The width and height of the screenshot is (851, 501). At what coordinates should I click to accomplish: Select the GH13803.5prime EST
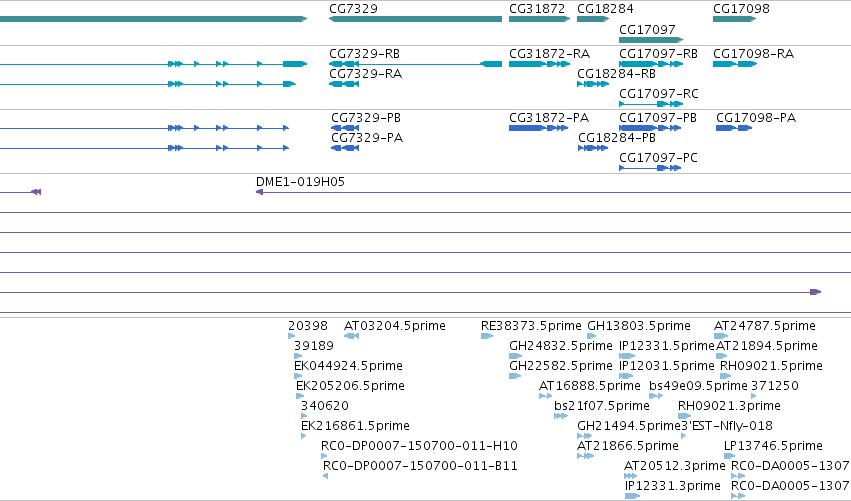592,336
